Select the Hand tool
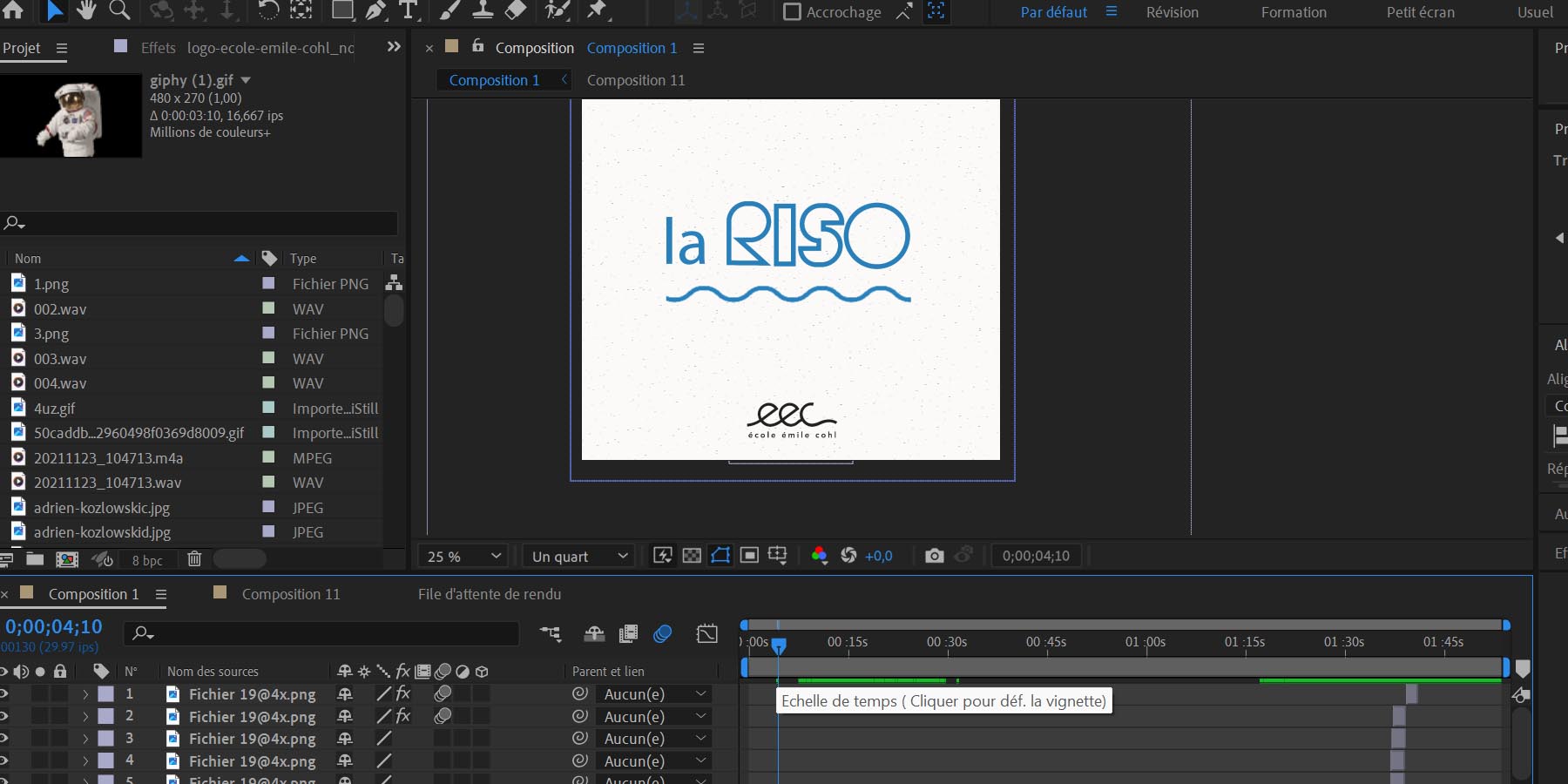This screenshot has height=784, width=1568. 86,10
